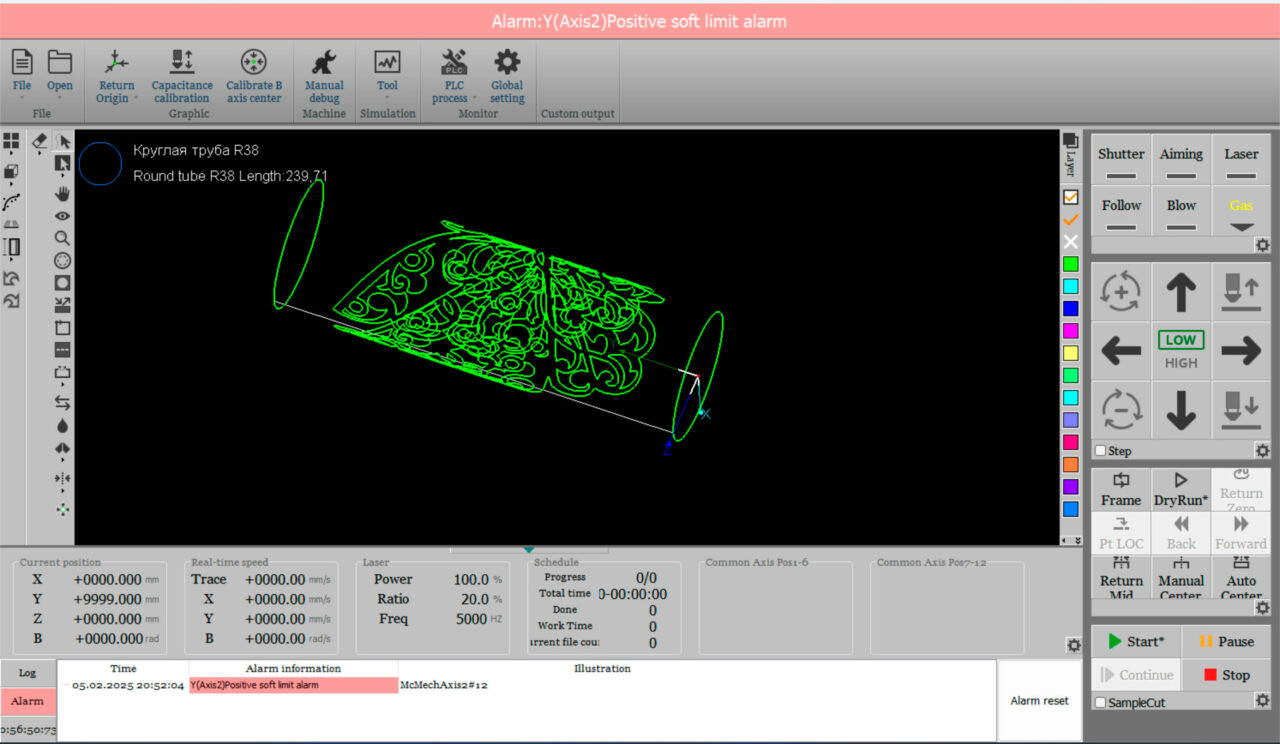The height and width of the screenshot is (744, 1280).
Task: Open the 3D cube view tool
Action: point(12,172)
